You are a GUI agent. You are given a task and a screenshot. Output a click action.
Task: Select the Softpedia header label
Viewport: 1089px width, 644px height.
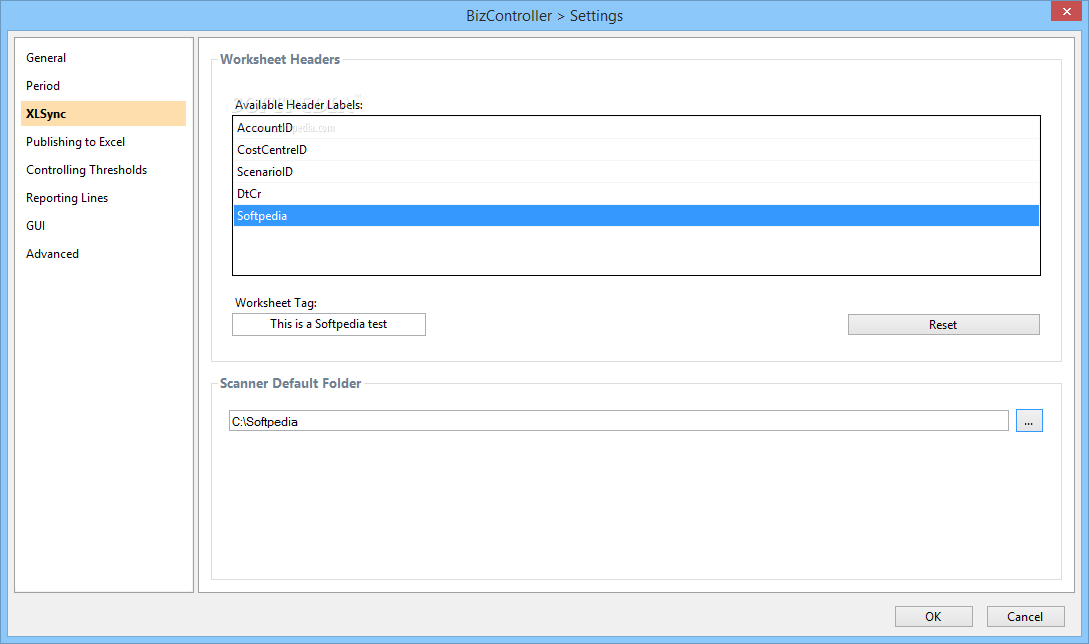[x=636, y=215]
